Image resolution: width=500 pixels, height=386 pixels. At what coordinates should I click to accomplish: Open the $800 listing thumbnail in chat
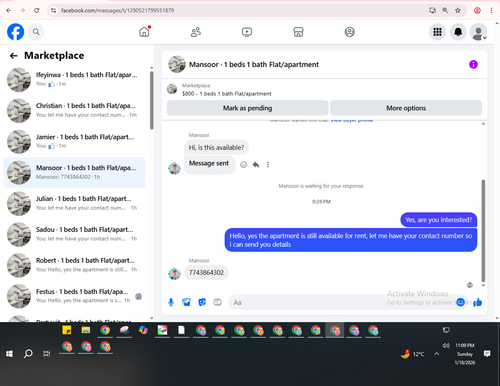pos(172,89)
